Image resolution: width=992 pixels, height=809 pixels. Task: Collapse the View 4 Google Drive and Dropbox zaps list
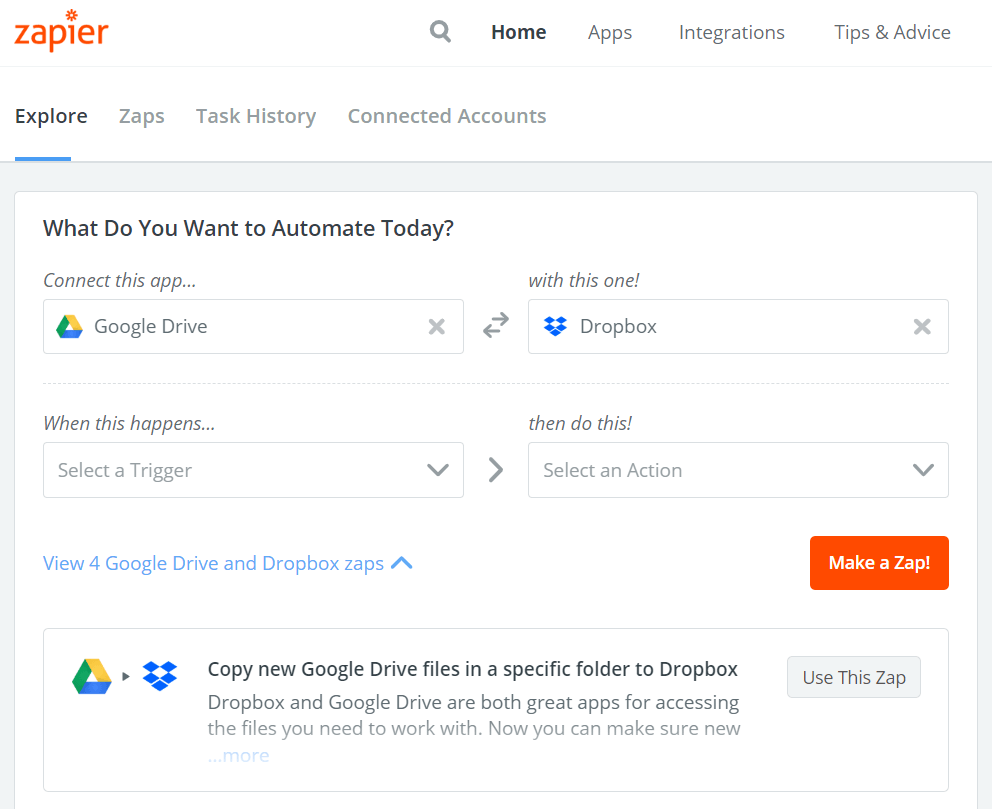tap(228, 563)
